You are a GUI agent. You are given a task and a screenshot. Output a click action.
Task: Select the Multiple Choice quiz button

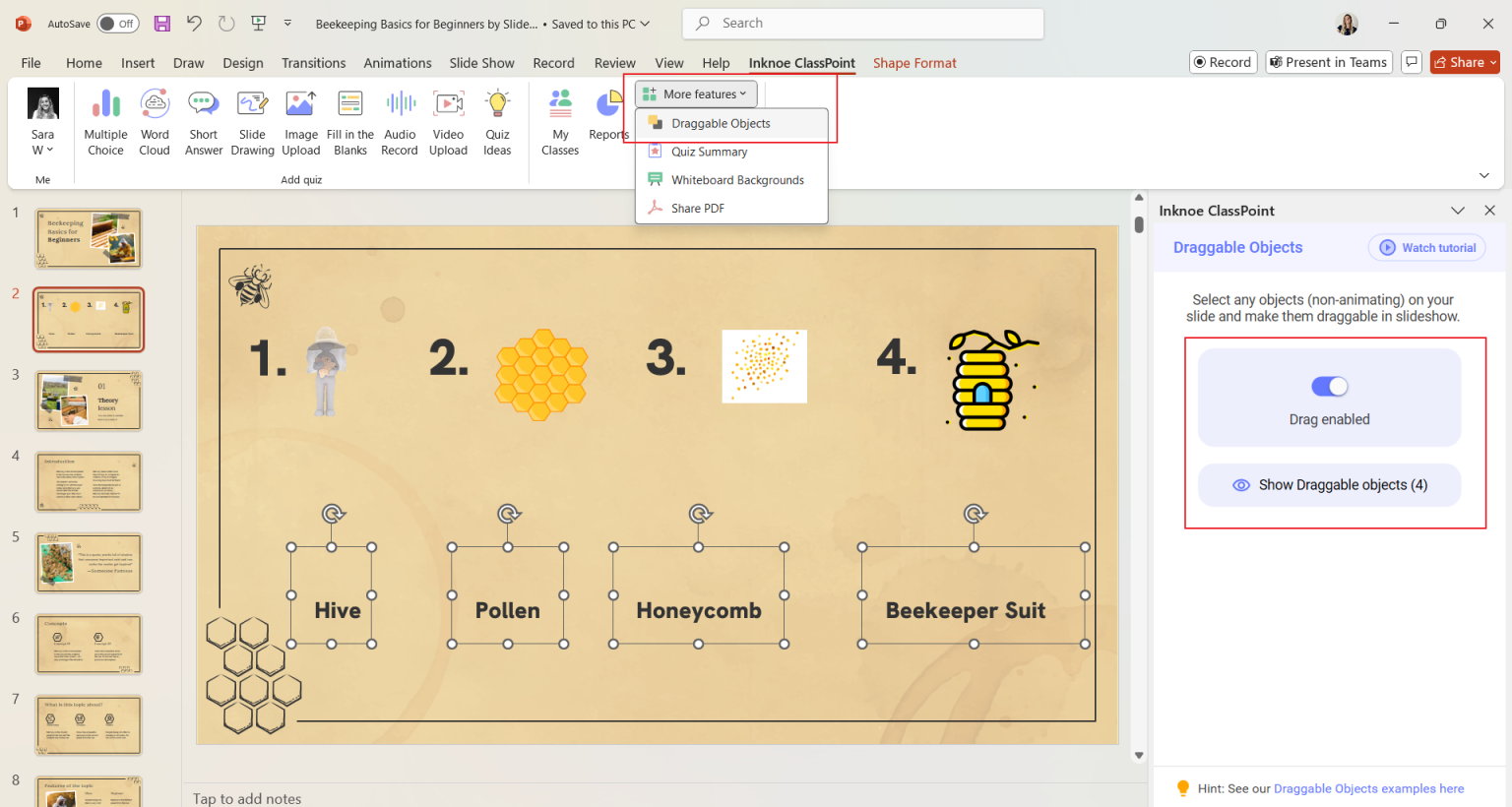pos(105,120)
